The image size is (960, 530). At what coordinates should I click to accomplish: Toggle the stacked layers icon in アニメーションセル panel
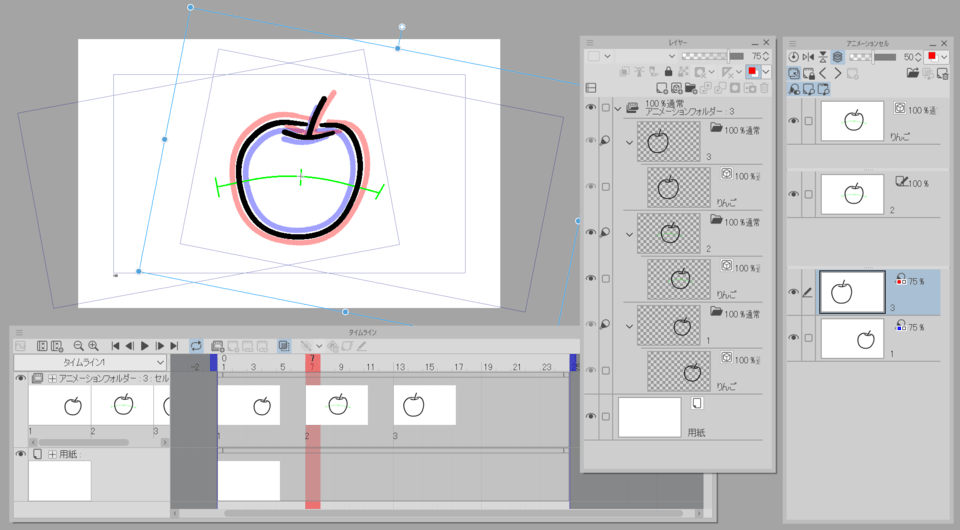[838, 57]
